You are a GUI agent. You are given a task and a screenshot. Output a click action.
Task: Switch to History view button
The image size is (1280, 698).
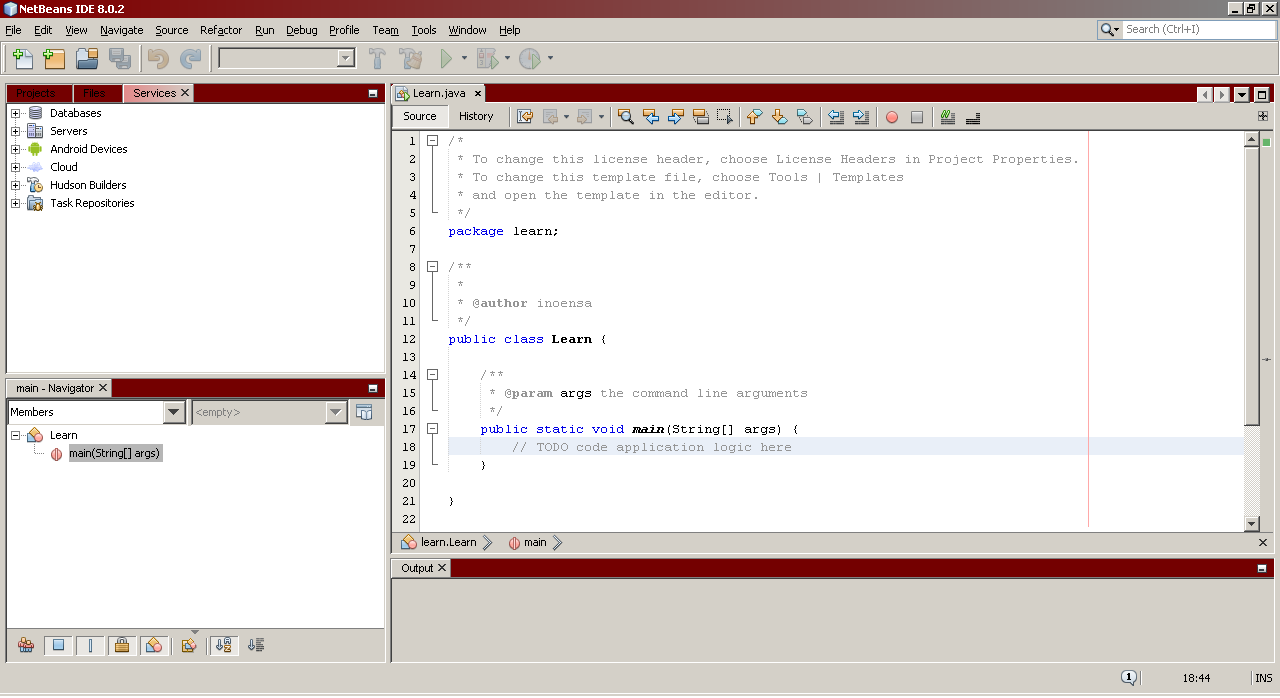(476, 116)
